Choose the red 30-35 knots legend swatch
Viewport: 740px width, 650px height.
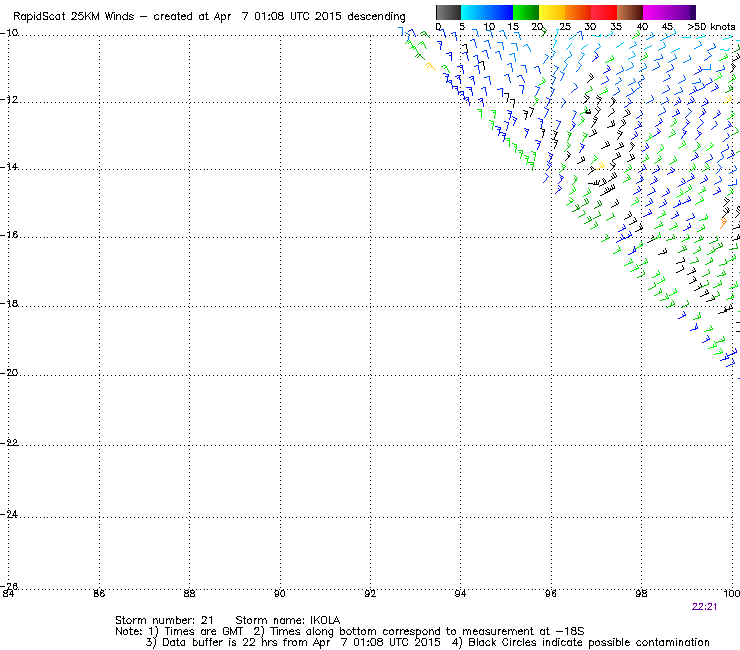(x=604, y=12)
